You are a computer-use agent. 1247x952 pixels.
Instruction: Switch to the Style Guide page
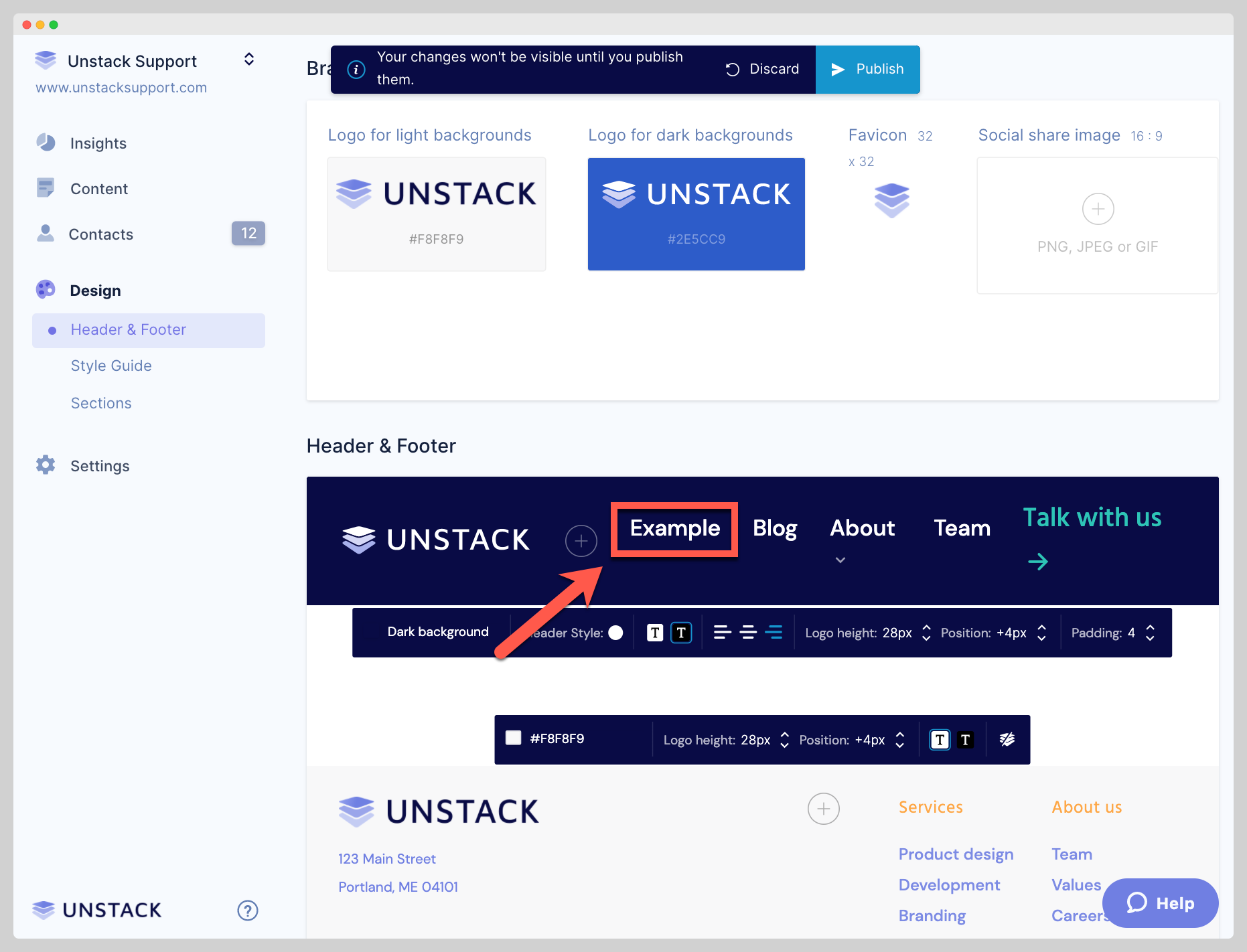(x=111, y=366)
